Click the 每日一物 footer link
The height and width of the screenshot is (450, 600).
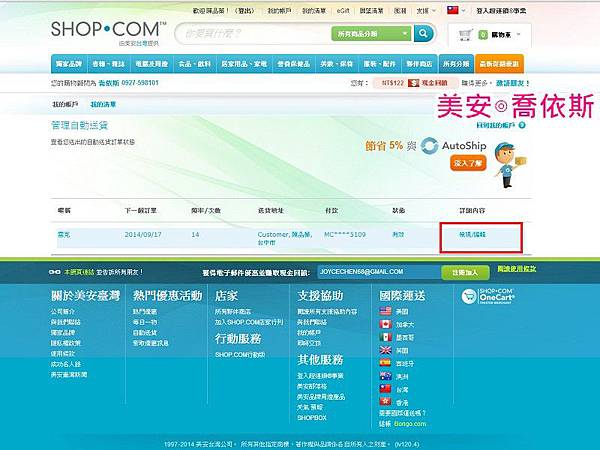pyautogui.click(x=145, y=322)
